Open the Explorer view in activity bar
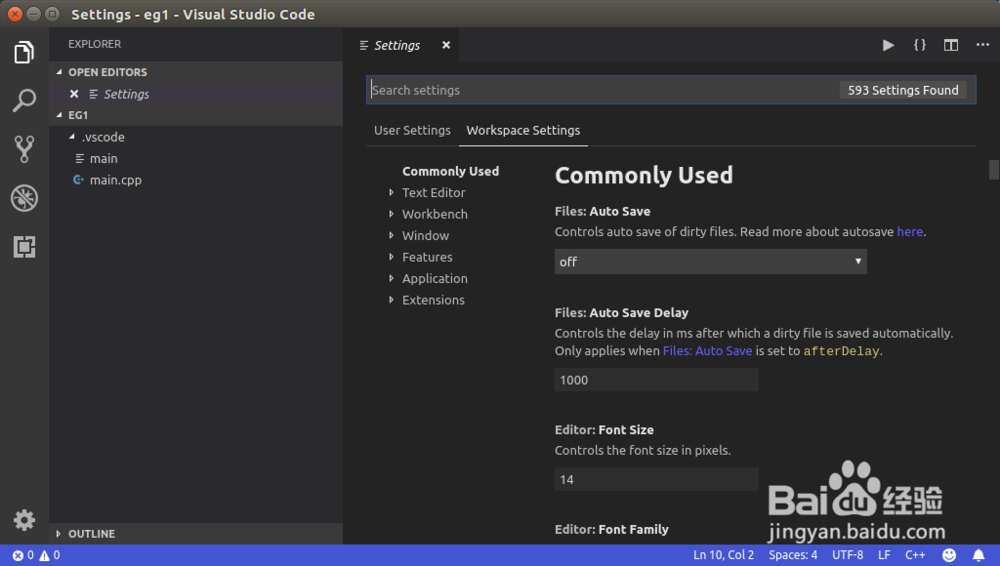1000x566 pixels. [24, 53]
